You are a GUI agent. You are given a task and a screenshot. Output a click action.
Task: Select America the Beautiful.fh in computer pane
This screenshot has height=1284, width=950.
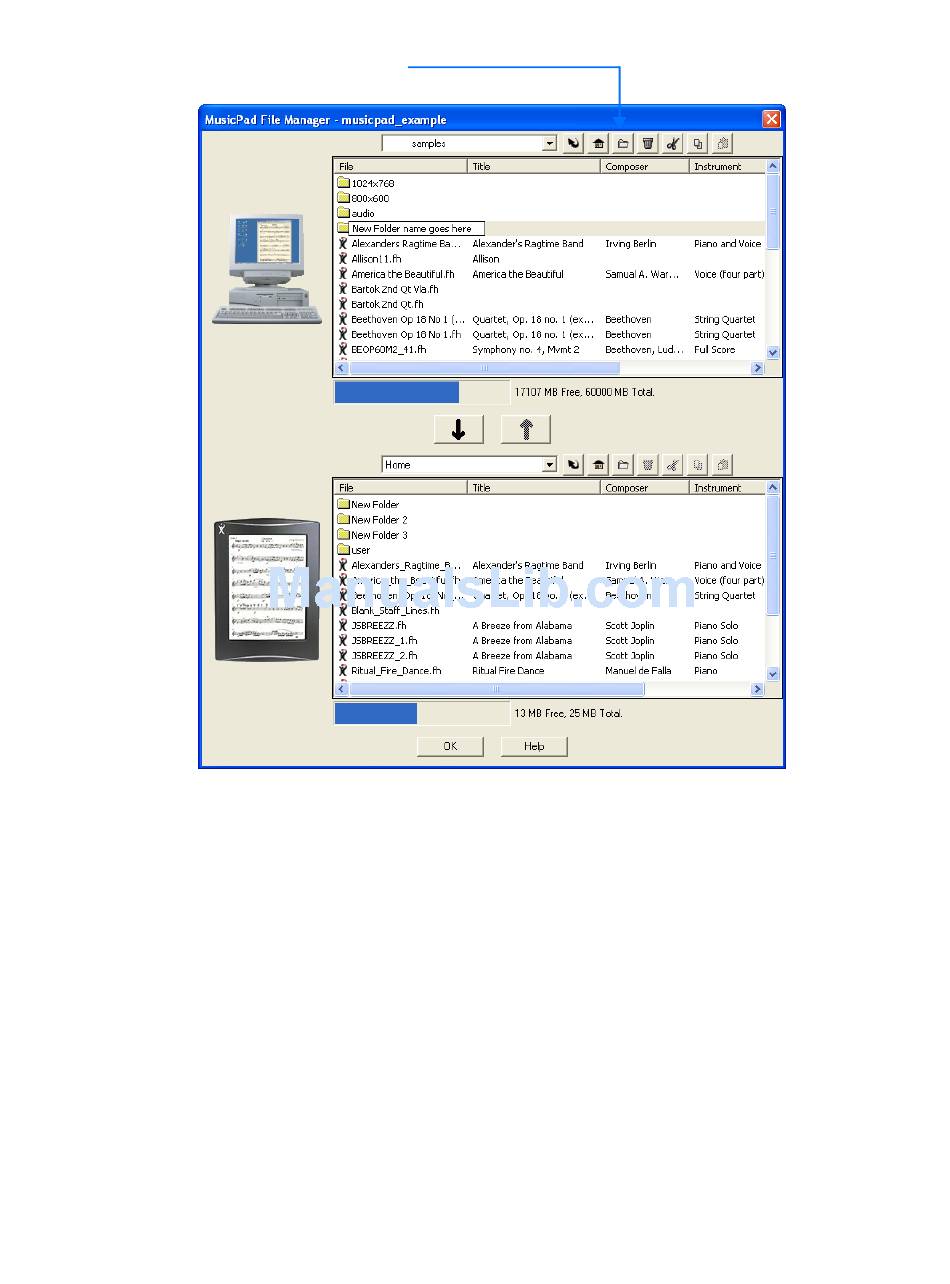tap(396, 274)
